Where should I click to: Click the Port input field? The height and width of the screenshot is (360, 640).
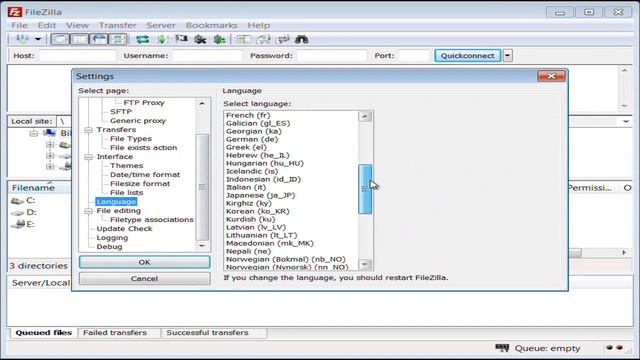(x=414, y=56)
